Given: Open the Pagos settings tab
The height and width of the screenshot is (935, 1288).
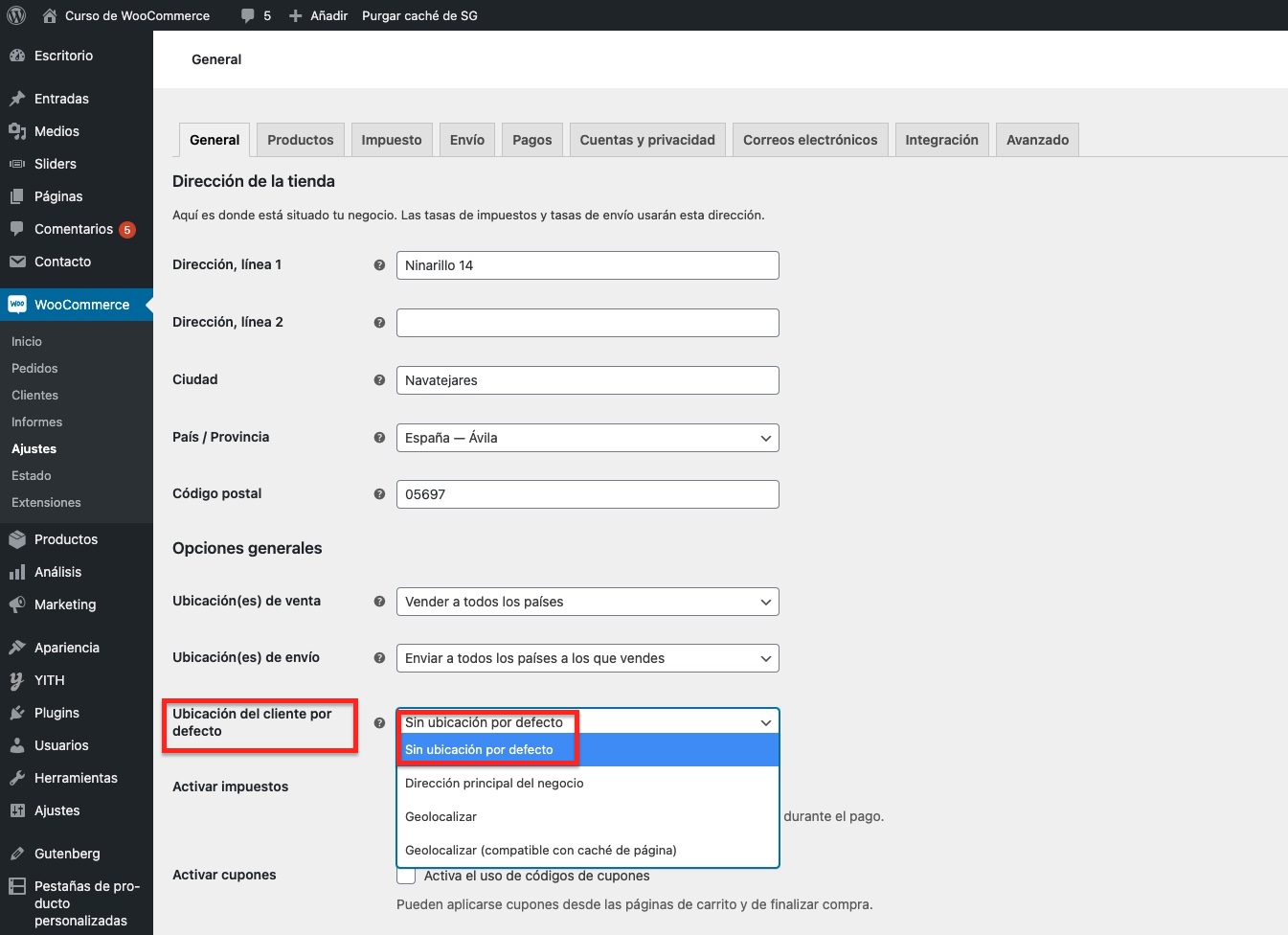Looking at the screenshot, I should [532, 140].
